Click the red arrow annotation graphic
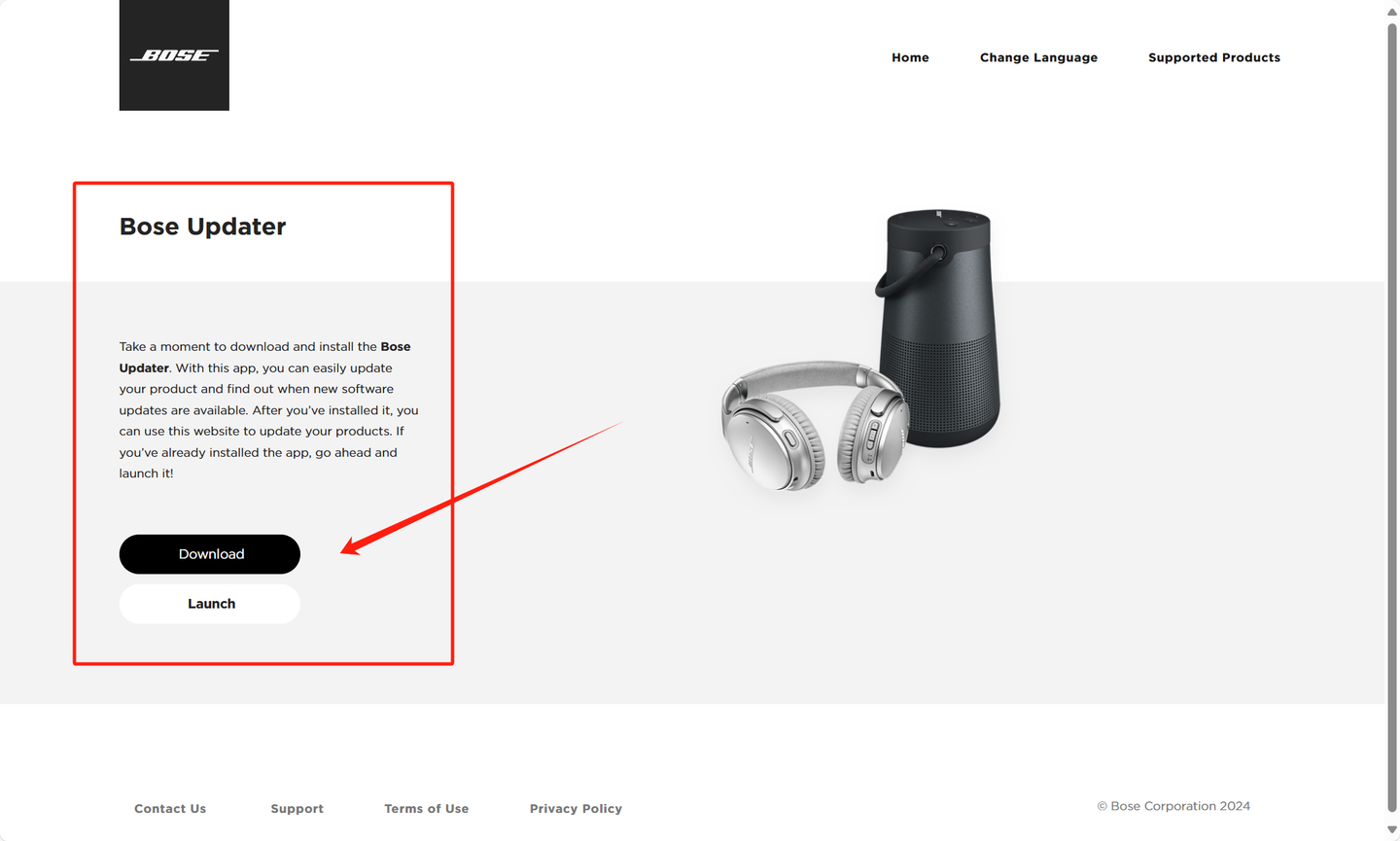The width and height of the screenshot is (1400, 841). click(481, 488)
